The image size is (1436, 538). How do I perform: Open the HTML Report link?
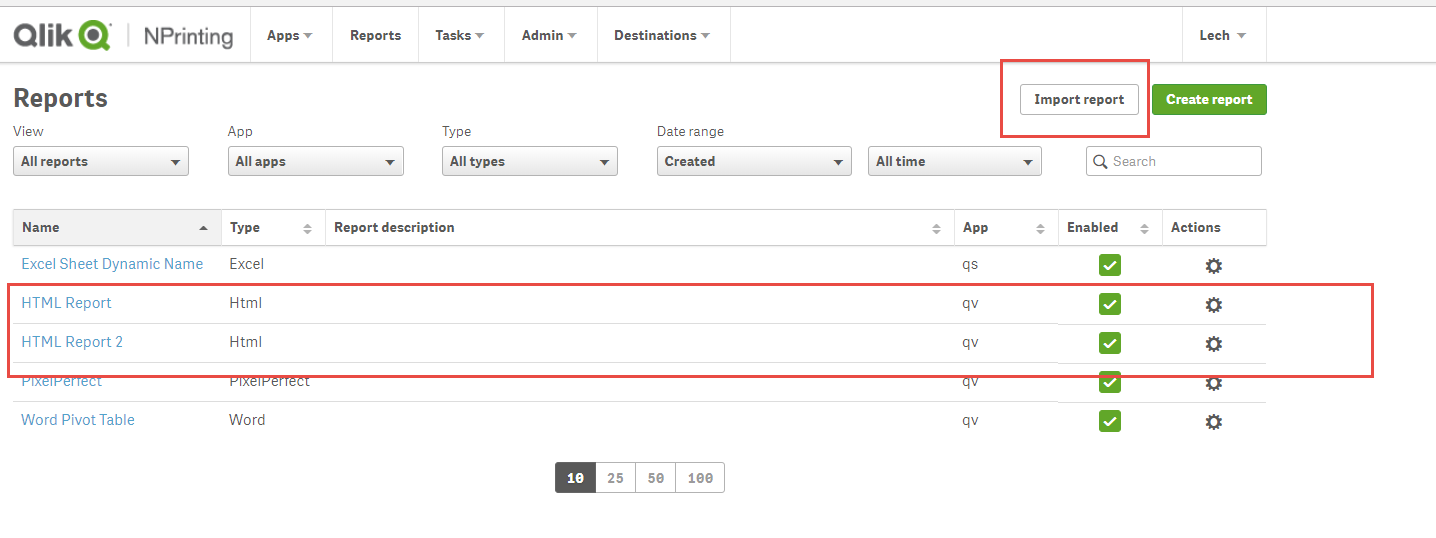pos(66,303)
